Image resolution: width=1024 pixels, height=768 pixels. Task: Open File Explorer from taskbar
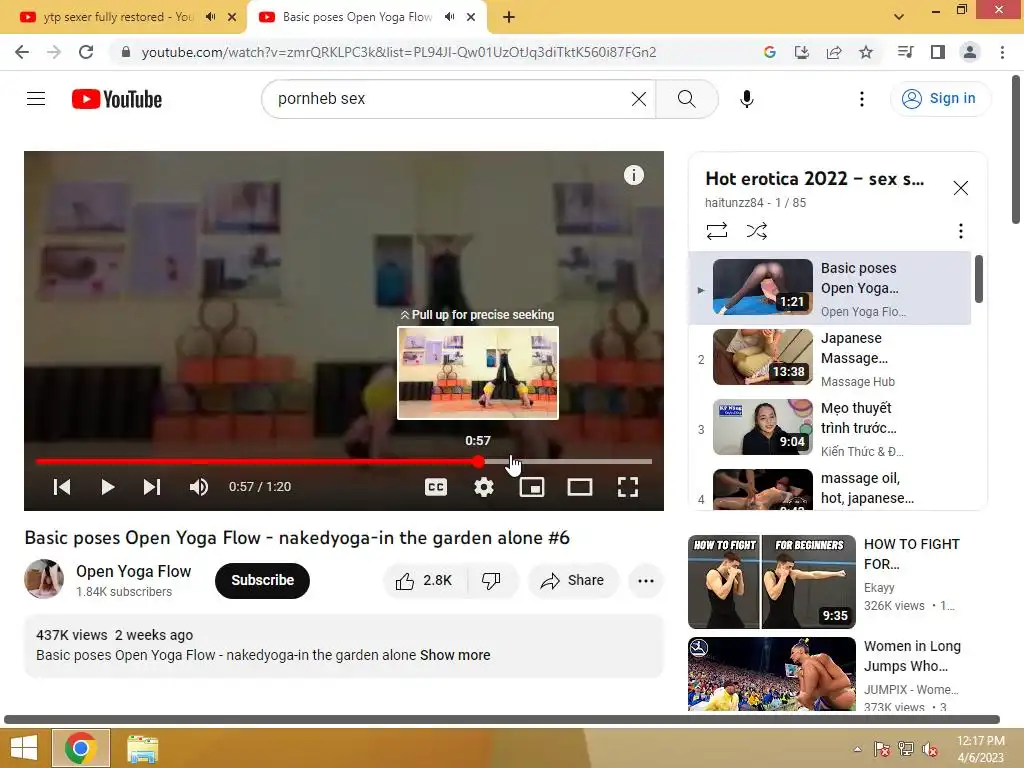[x=142, y=748]
